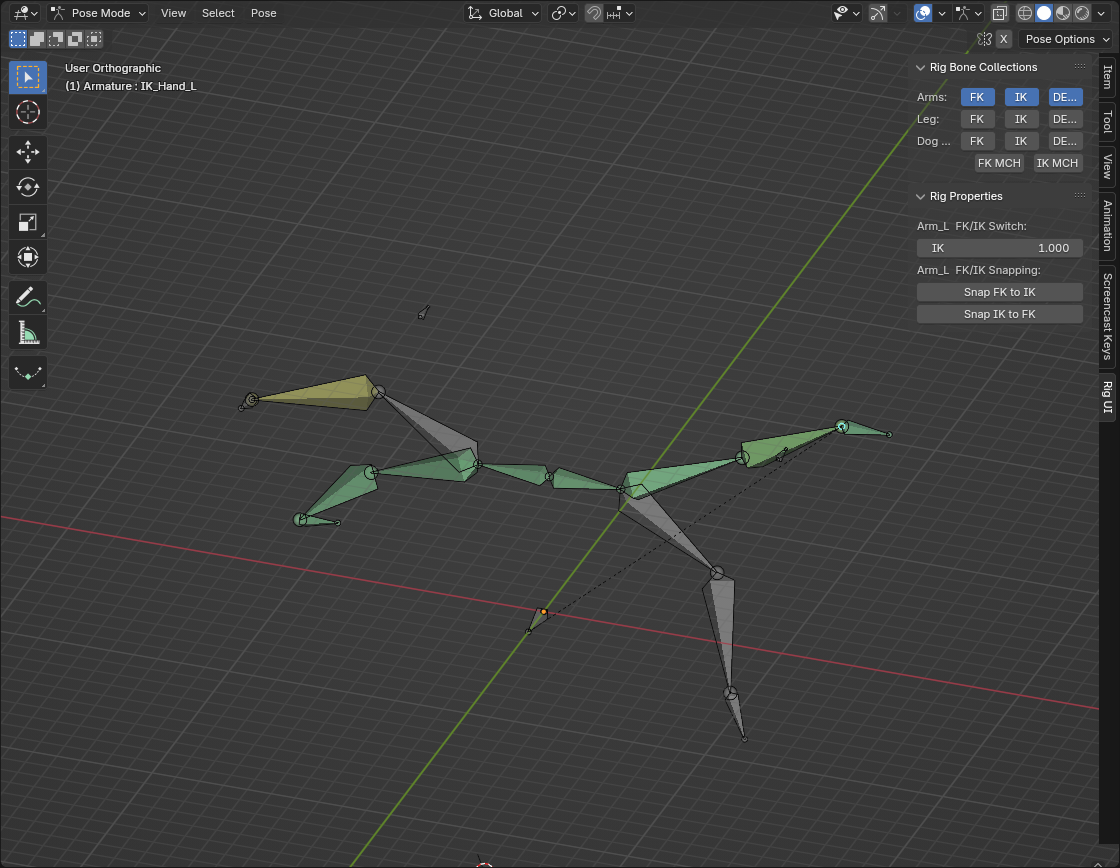Toggle Arms FK bone collection
This screenshot has width=1120, height=868.
(977, 97)
